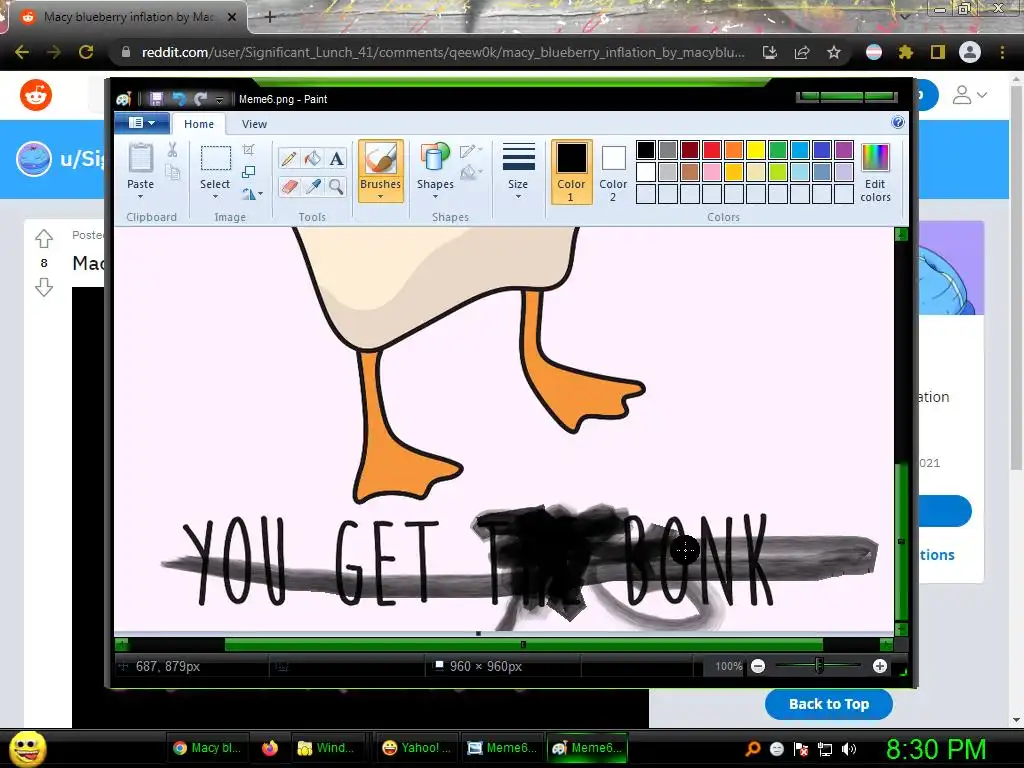Open the smiley Start button
Viewport: 1024px width, 768px height.
pyautogui.click(x=27, y=748)
